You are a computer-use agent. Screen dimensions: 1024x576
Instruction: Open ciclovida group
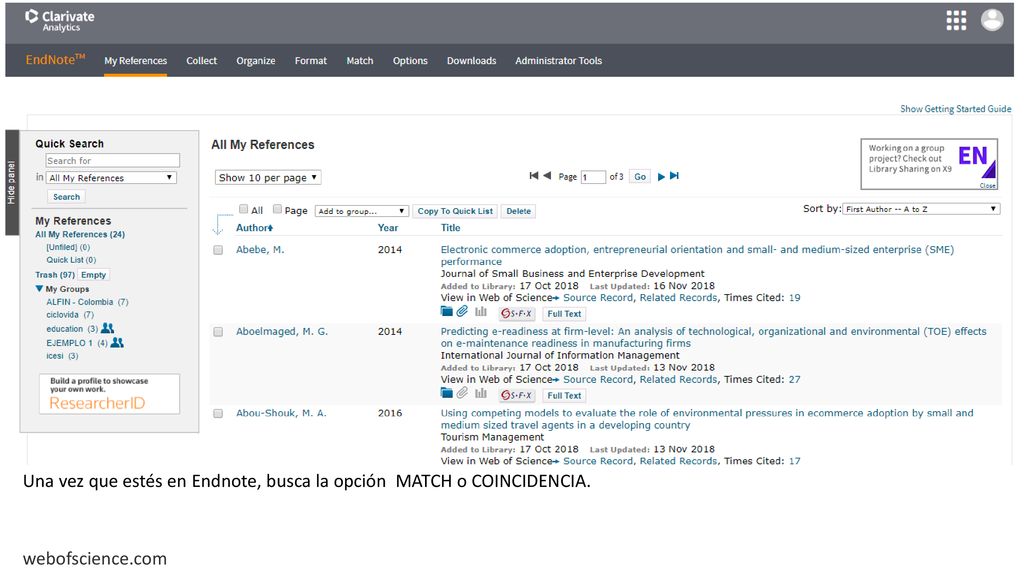point(70,315)
